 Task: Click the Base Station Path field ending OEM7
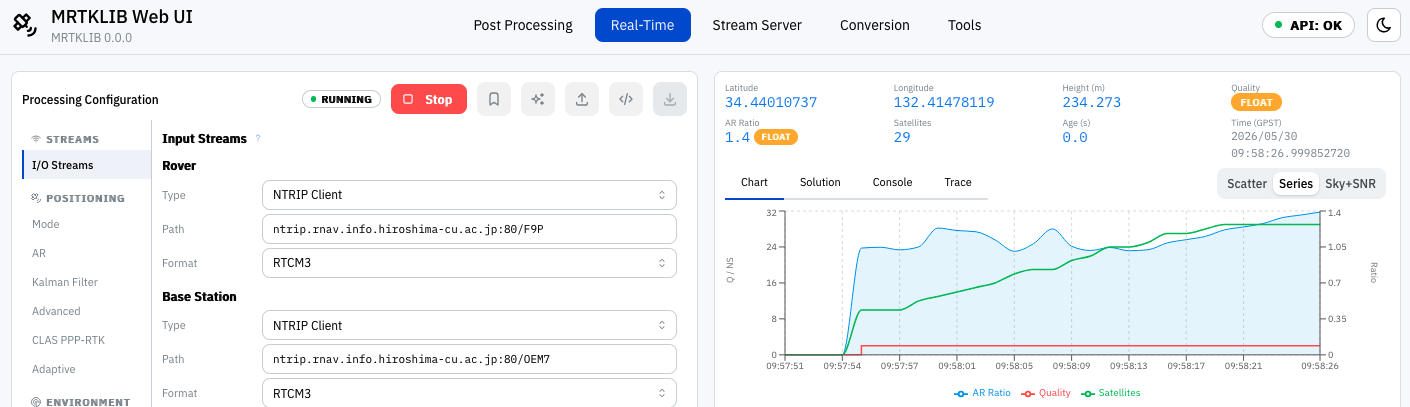tap(469, 359)
